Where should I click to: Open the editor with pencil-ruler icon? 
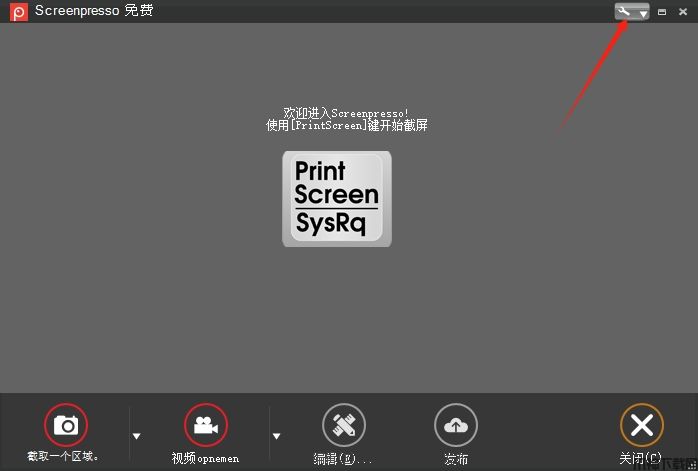(344, 425)
